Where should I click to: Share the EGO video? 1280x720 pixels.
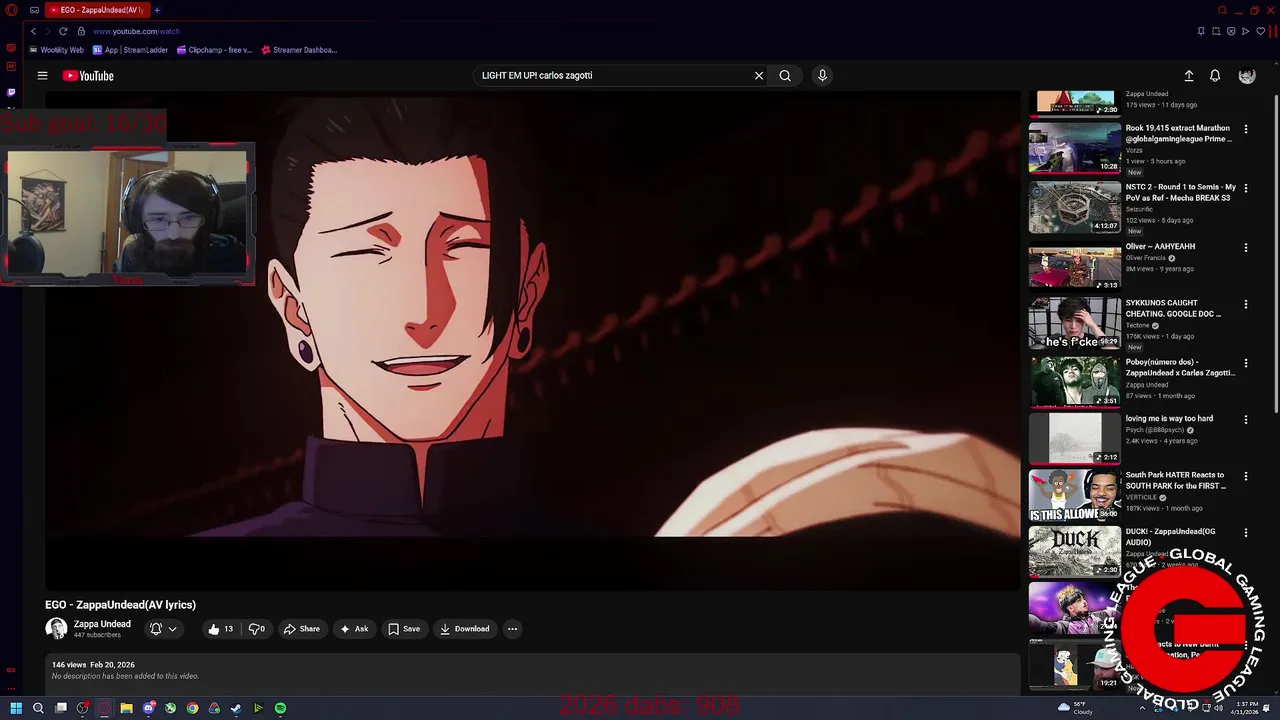click(x=301, y=629)
